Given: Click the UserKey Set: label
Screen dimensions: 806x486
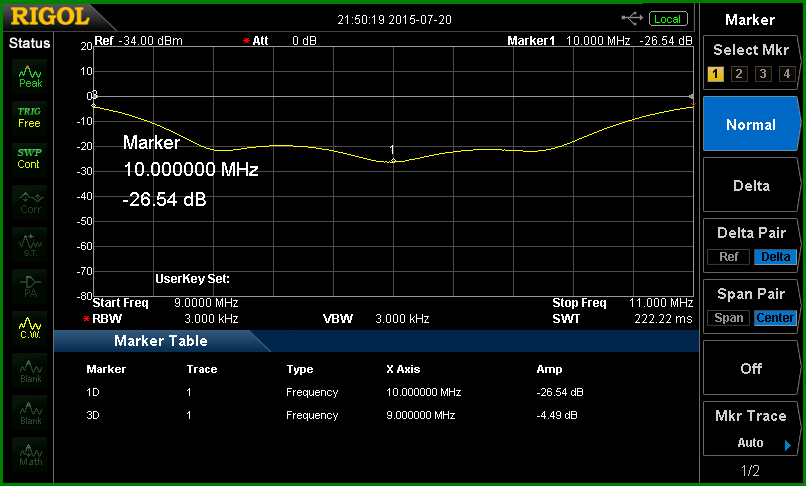Looking at the screenshot, I should click(192, 279).
